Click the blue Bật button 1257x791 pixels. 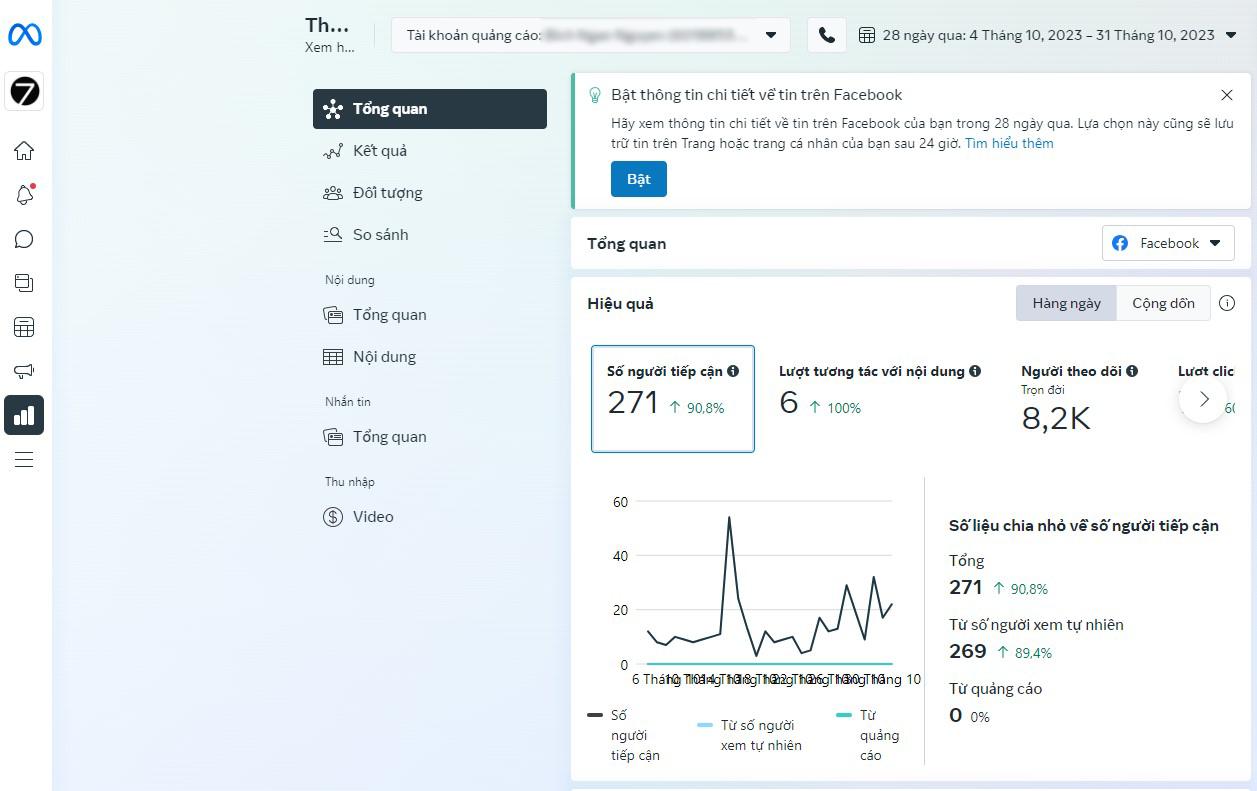coord(638,179)
